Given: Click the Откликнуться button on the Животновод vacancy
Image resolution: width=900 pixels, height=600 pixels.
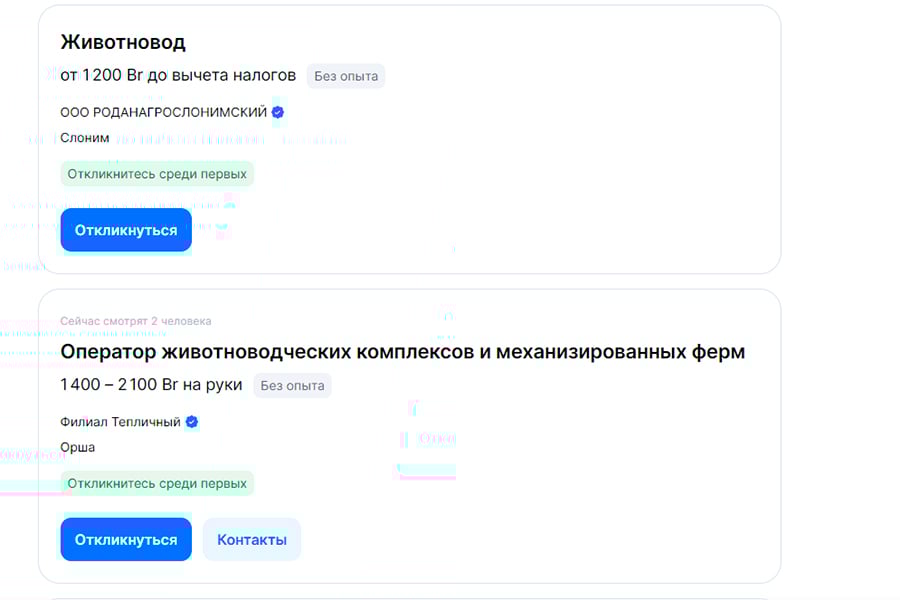Looking at the screenshot, I should pos(125,229).
